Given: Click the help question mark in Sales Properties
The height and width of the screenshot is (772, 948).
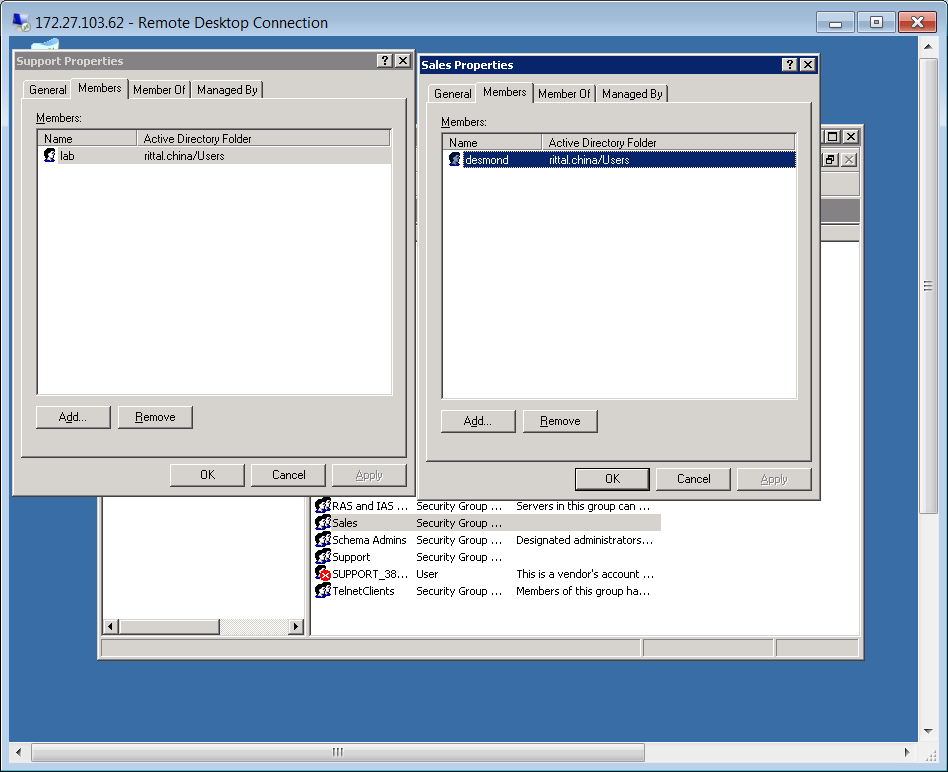Looking at the screenshot, I should pyautogui.click(x=790, y=65).
